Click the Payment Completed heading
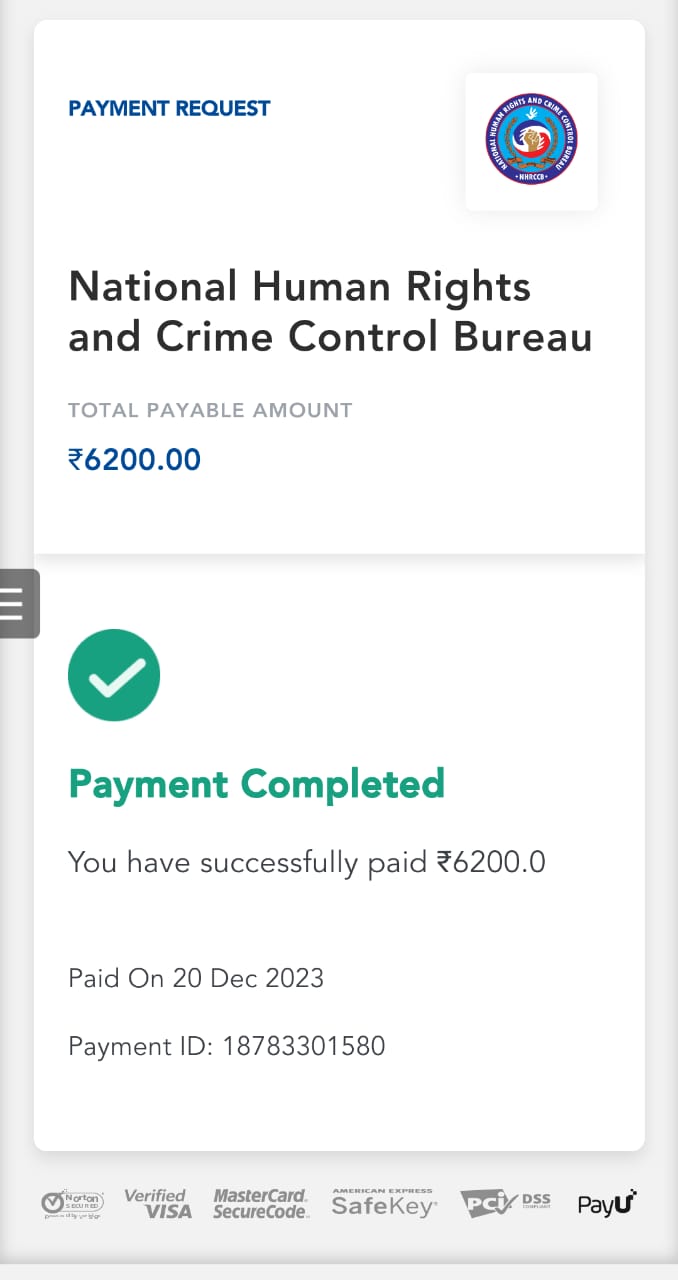 pos(256,783)
